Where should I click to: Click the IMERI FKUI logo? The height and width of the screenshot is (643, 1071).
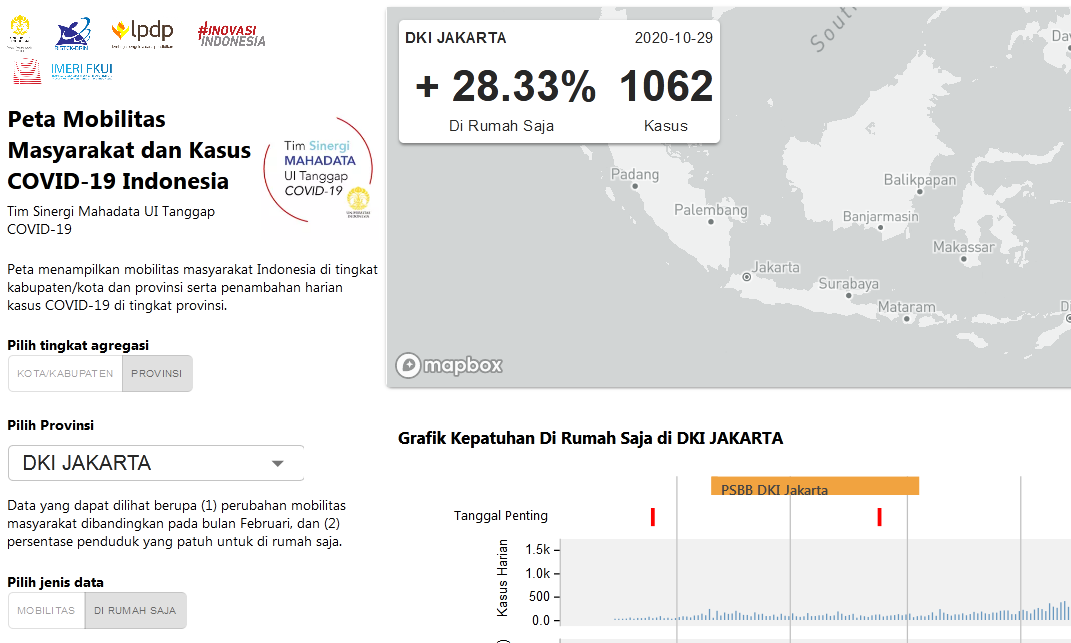62,70
